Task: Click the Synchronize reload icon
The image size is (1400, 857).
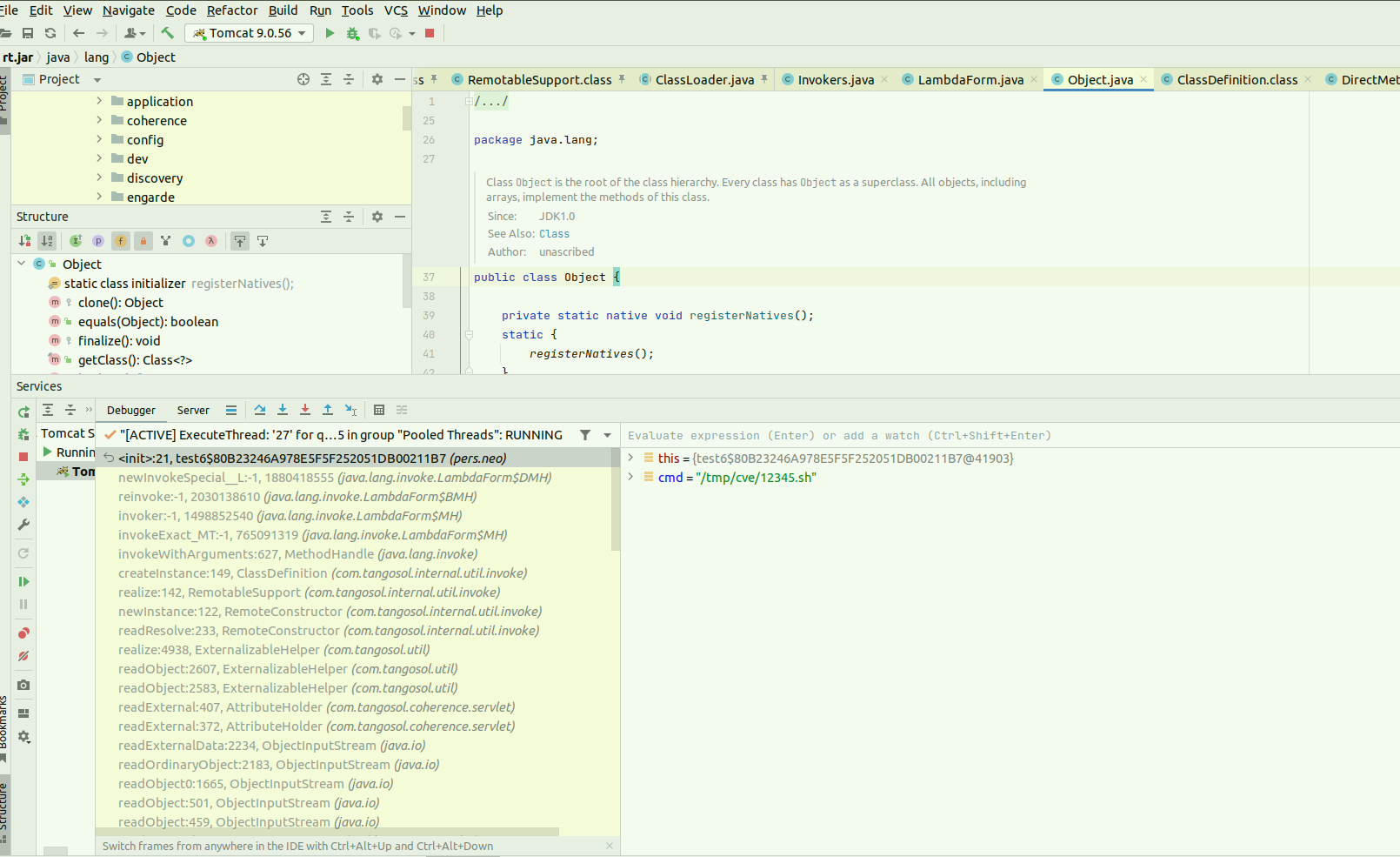Action: coord(50,33)
